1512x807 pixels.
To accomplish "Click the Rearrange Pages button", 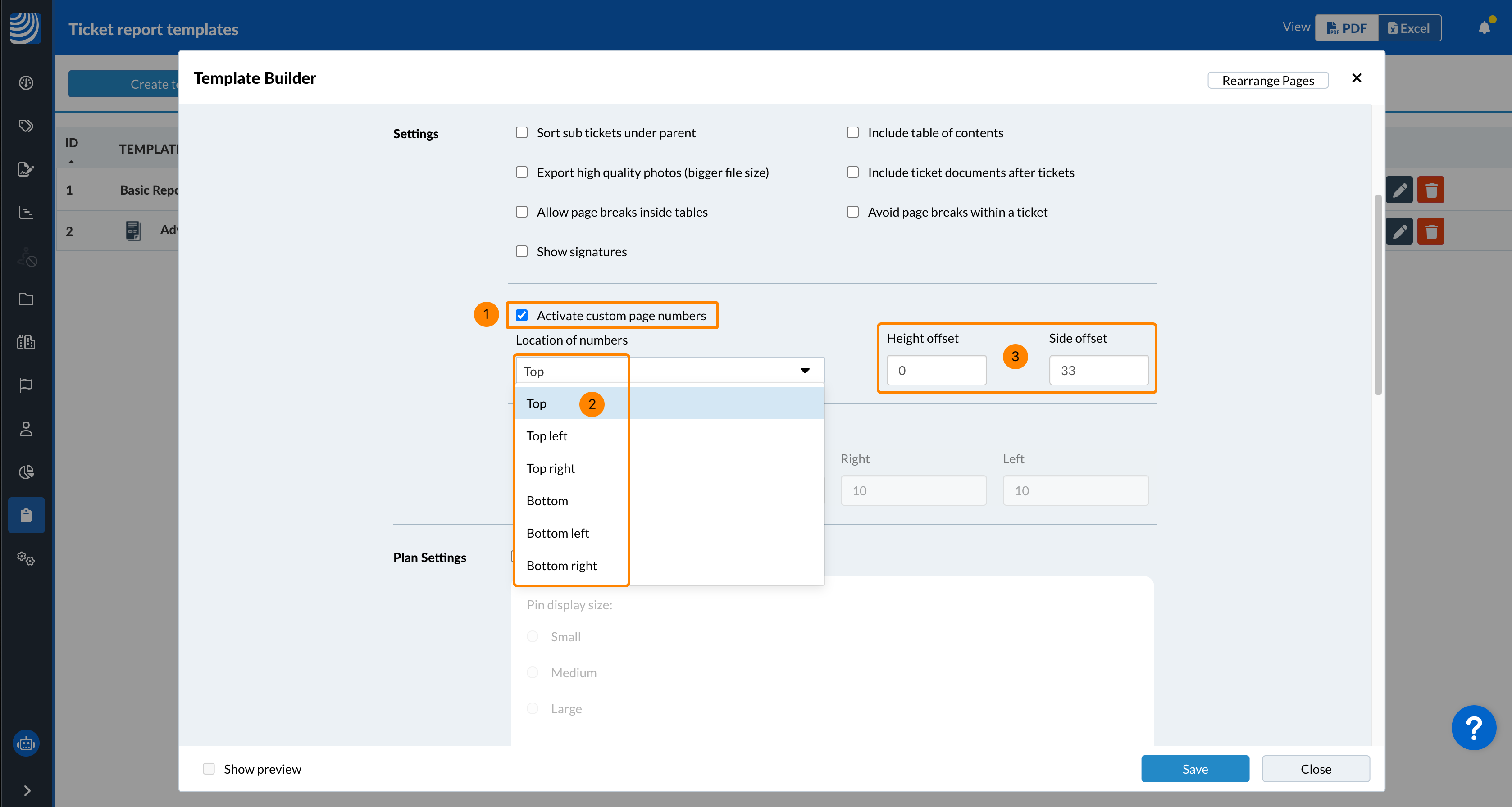I will tap(1268, 80).
